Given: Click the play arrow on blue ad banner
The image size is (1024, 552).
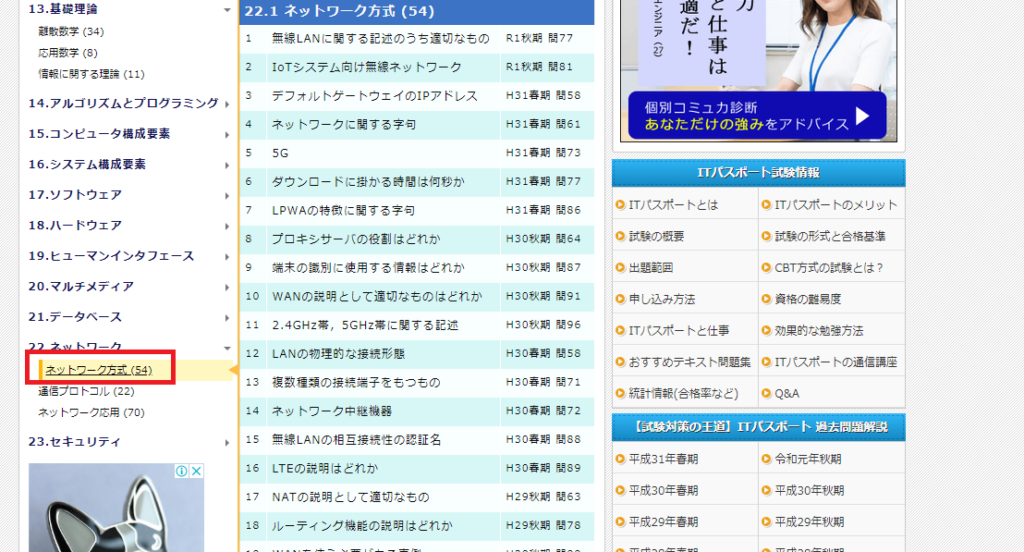Looking at the screenshot, I should point(863,116).
